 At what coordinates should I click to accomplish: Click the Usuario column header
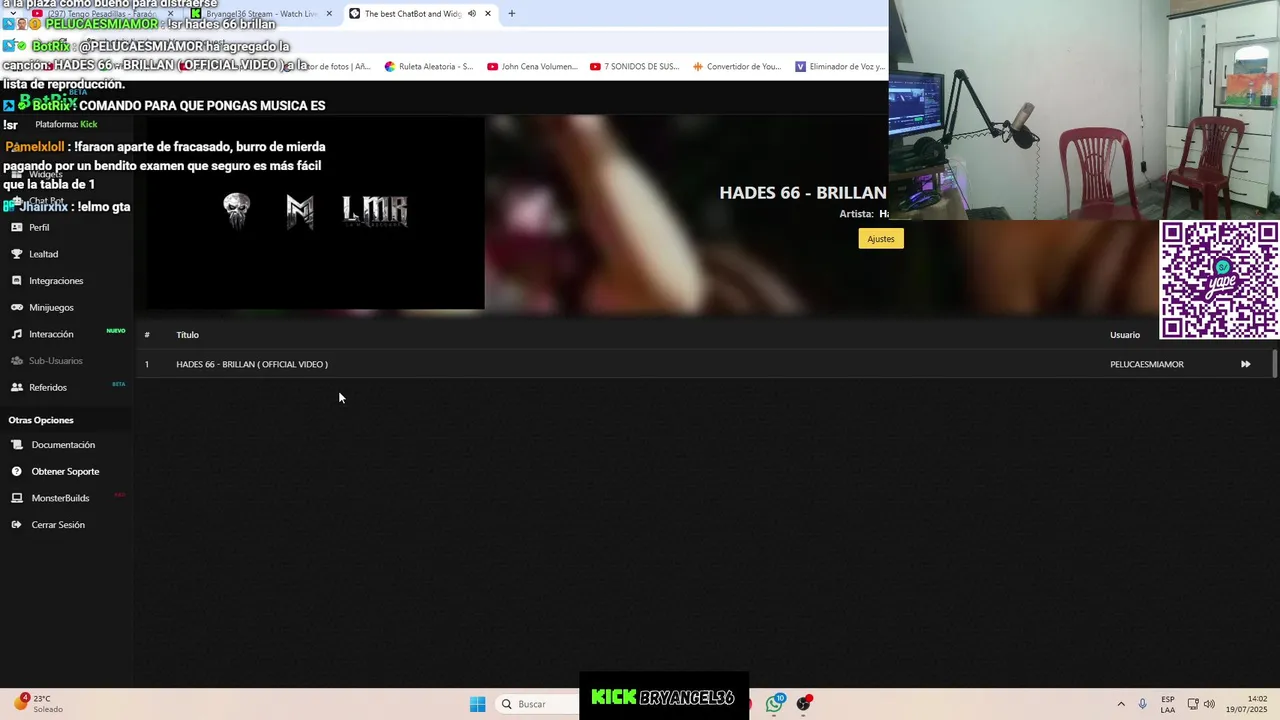1125,335
